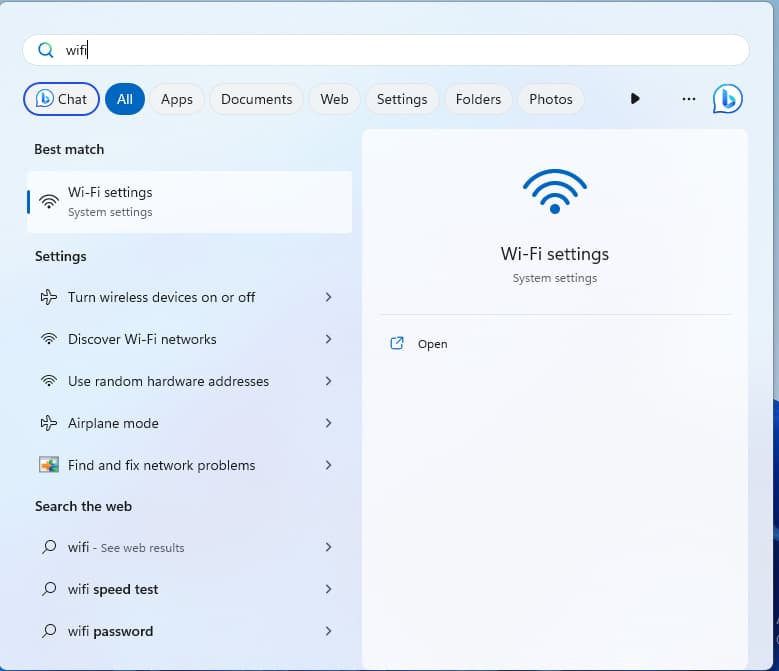Open 'Find and fix network problems' result
This screenshot has width=779, height=671.
click(187, 465)
